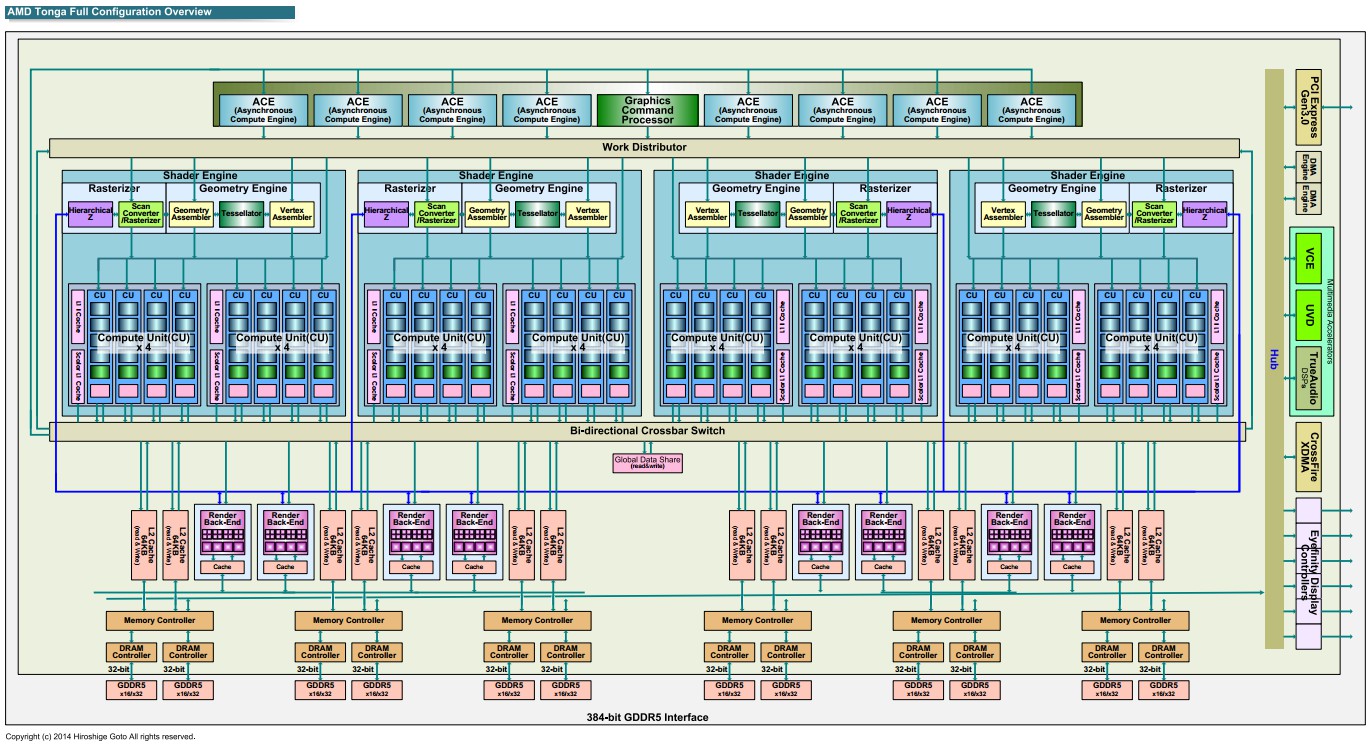
Task: Click the 384-bit GDDR5 Interface label
Action: click(647, 717)
